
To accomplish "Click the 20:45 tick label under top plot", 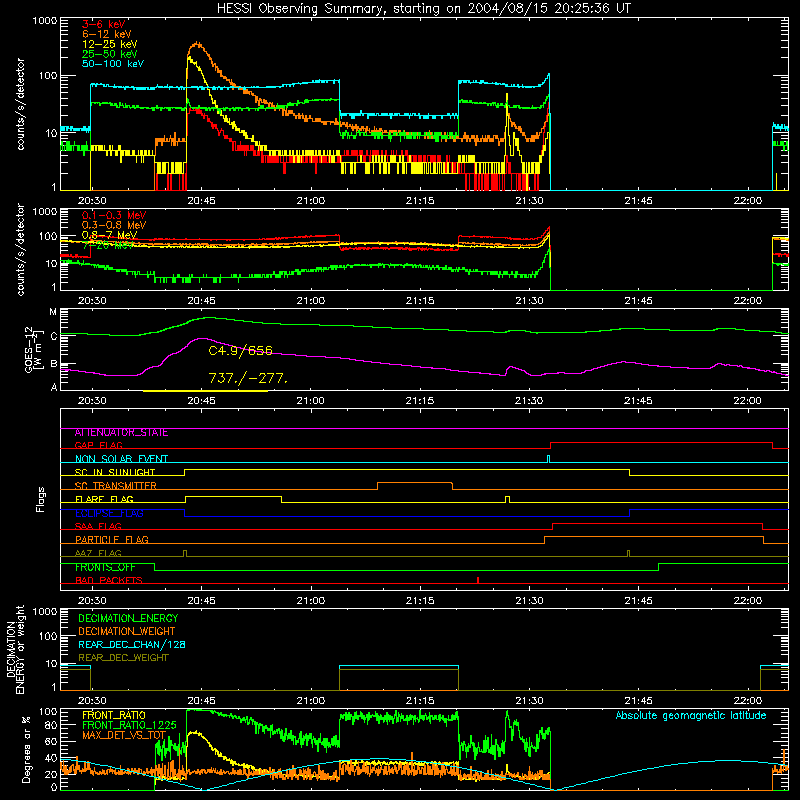I will [201, 201].
